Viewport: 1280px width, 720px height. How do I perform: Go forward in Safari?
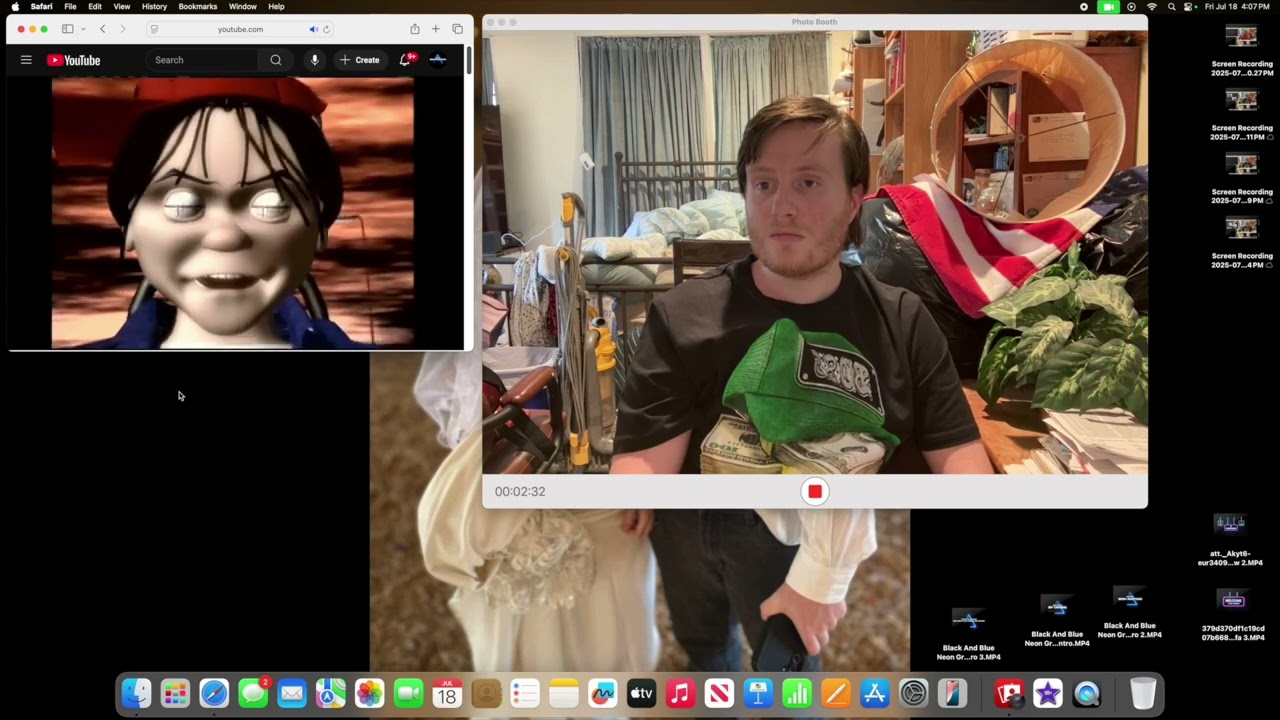click(123, 29)
